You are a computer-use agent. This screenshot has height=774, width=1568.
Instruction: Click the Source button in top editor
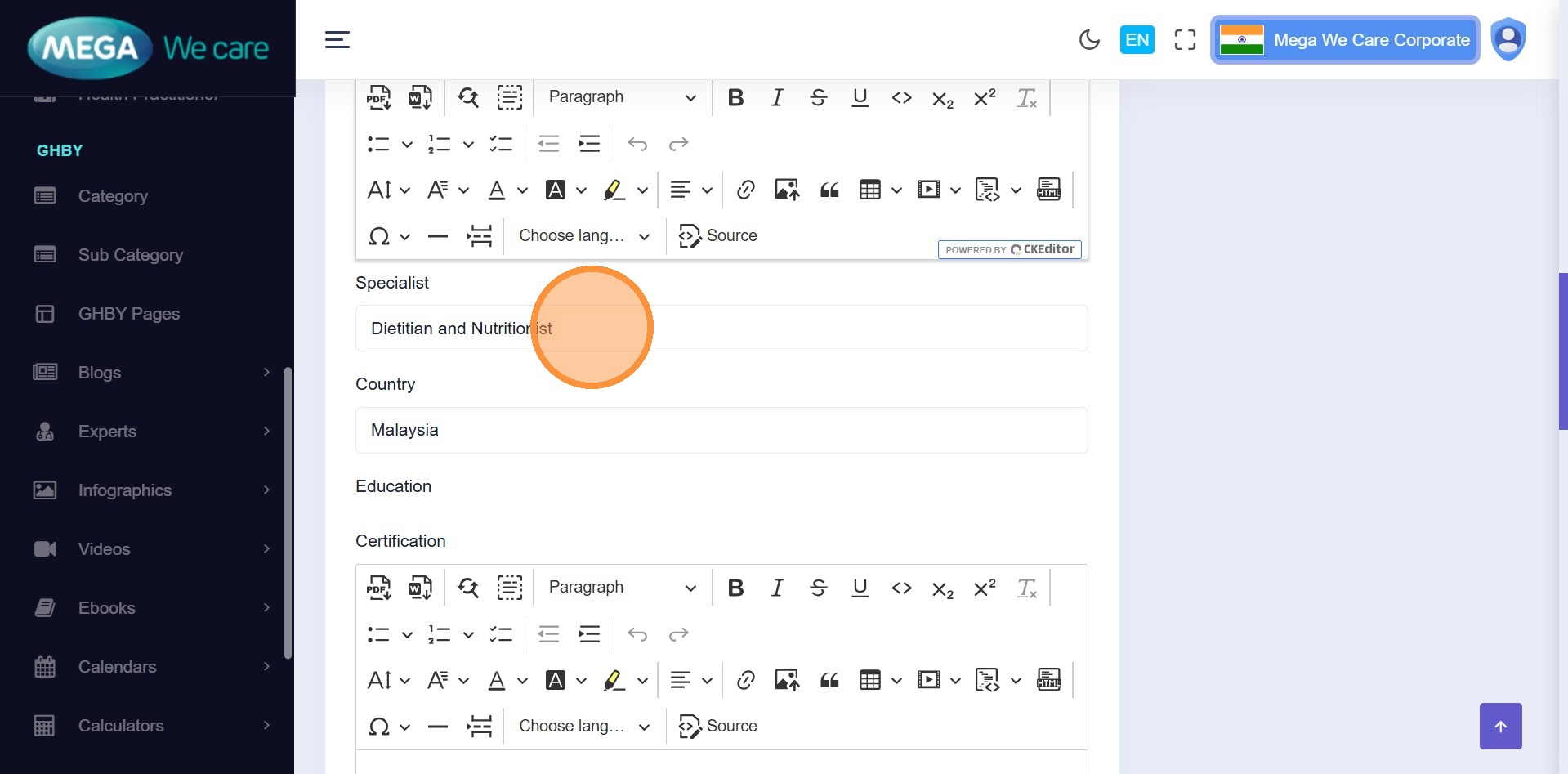[x=718, y=236]
